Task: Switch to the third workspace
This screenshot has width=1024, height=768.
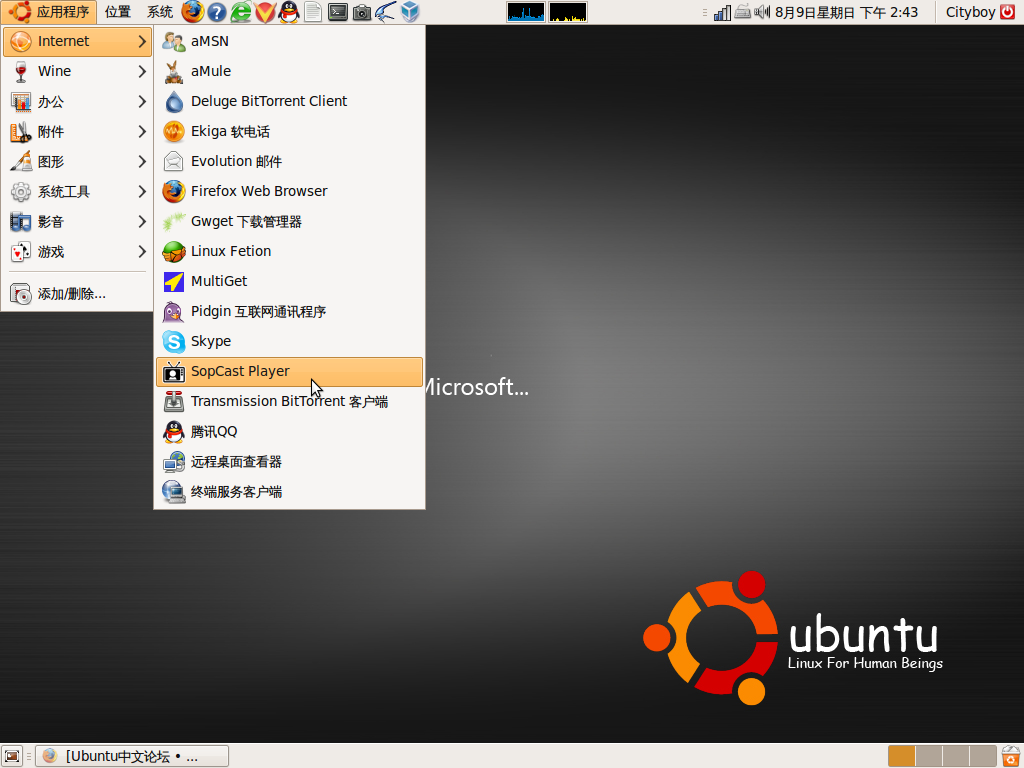Action: (x=955, y=756)
